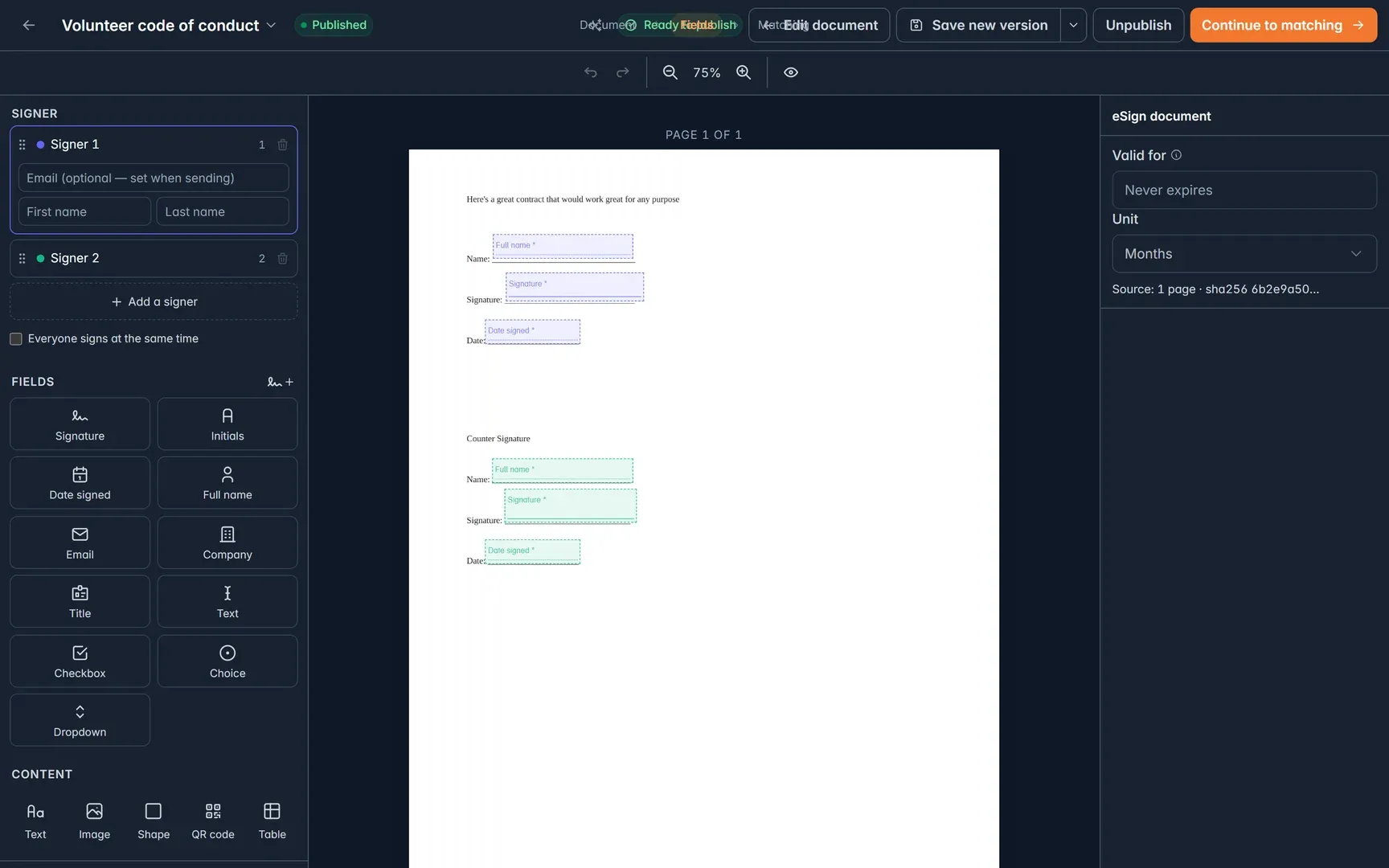Viewport: 1389px width, 868px height.
Task: Go back using the left arrow
Action: pos(29,25)
